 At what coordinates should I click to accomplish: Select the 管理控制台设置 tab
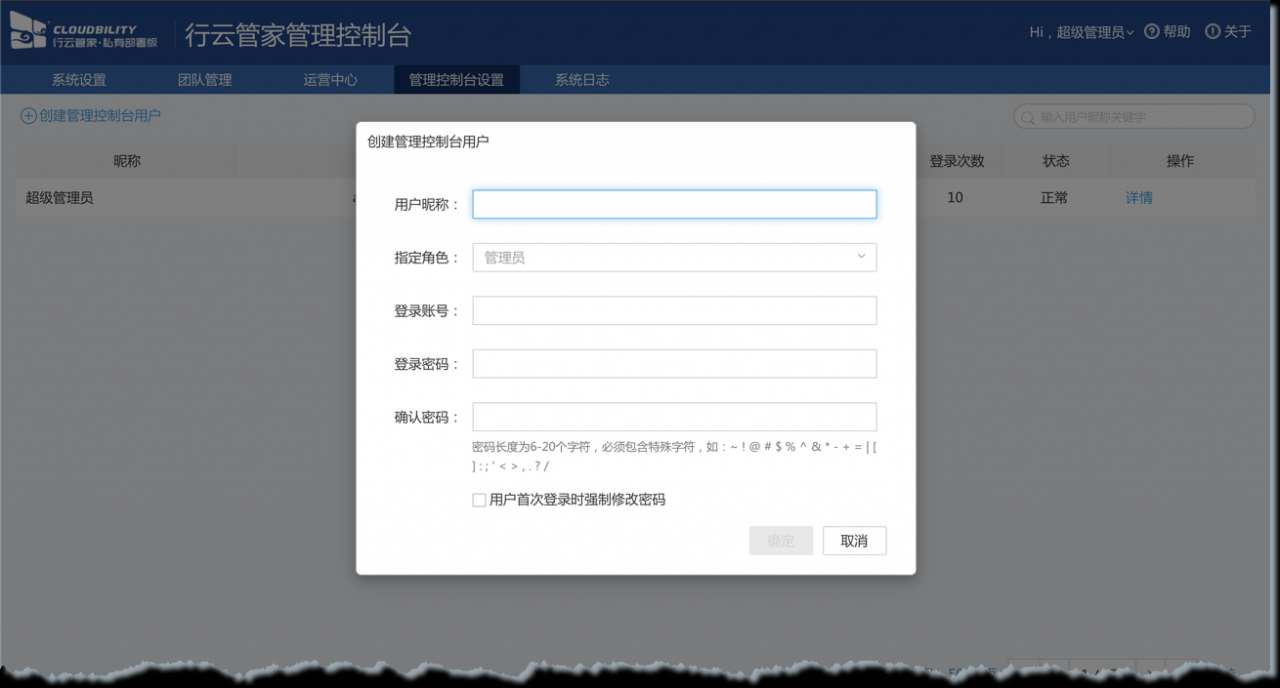pyautogui.click(x=456, y=80)
